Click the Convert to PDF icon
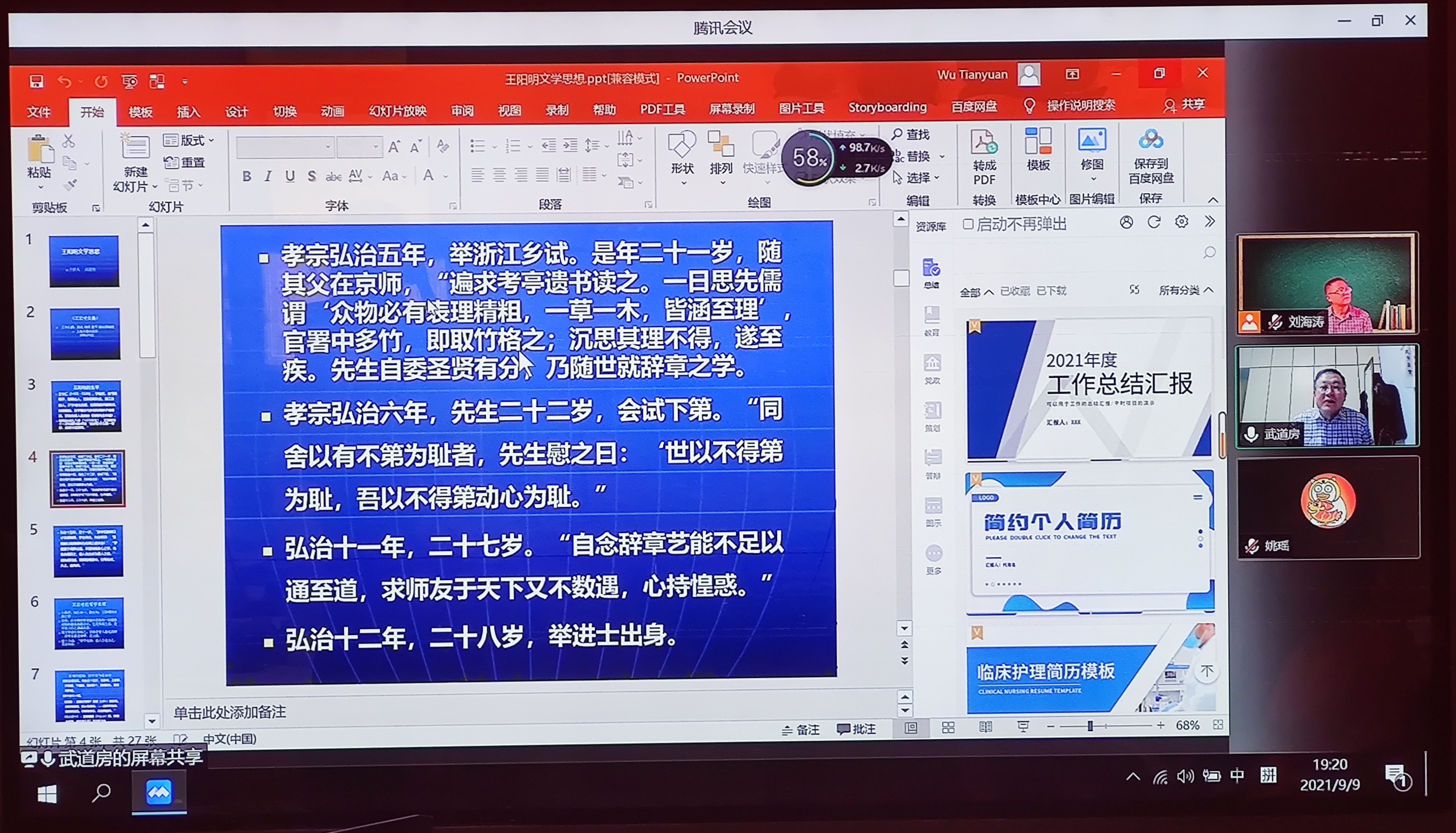The image size is (1456, 833). 984,143
